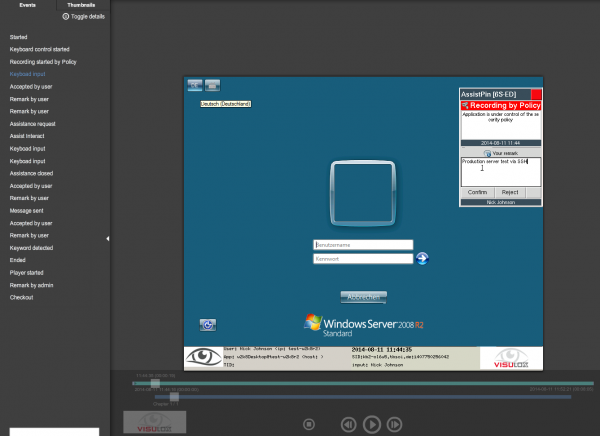The height and width of the screenshot is (436, 600).
Task: Select the Assist Interact event
Action: pos(27,136)
